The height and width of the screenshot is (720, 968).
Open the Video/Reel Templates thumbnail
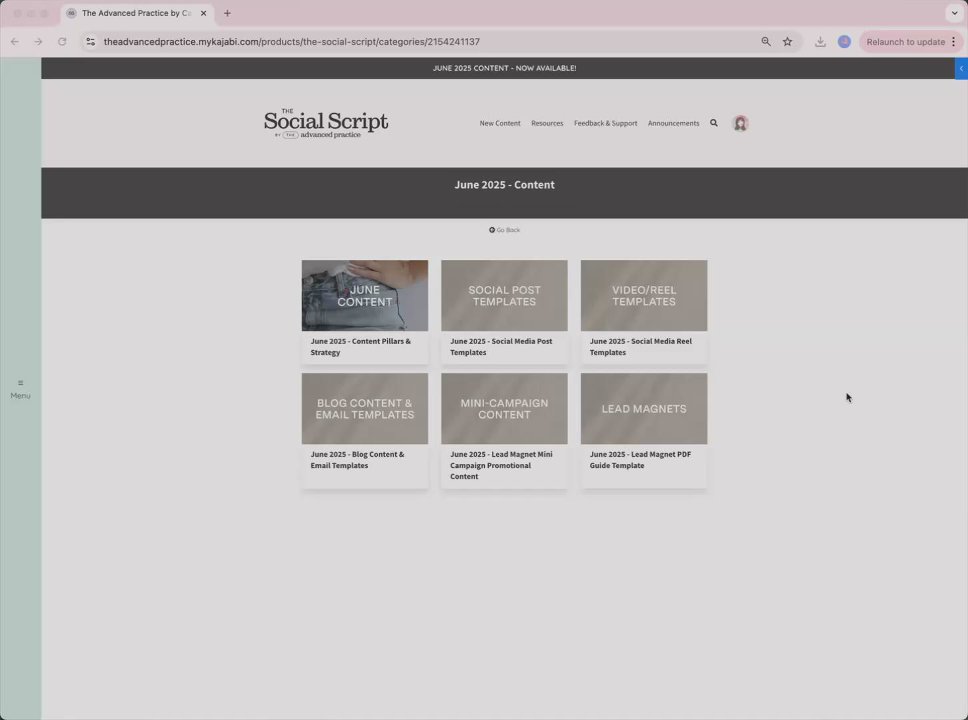click(x=644, y=295)
